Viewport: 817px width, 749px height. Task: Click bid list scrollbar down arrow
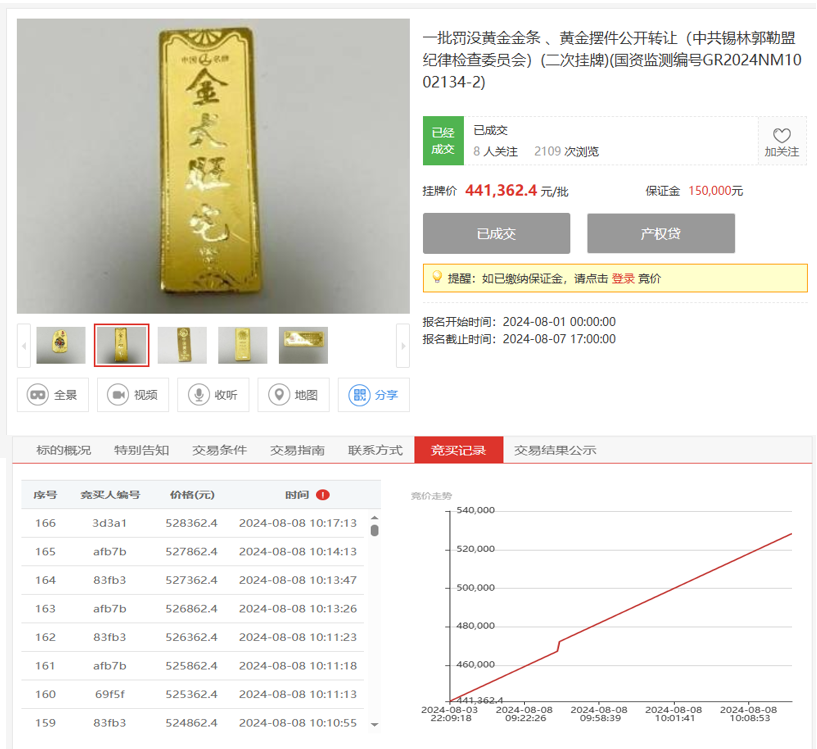point(374,725)
